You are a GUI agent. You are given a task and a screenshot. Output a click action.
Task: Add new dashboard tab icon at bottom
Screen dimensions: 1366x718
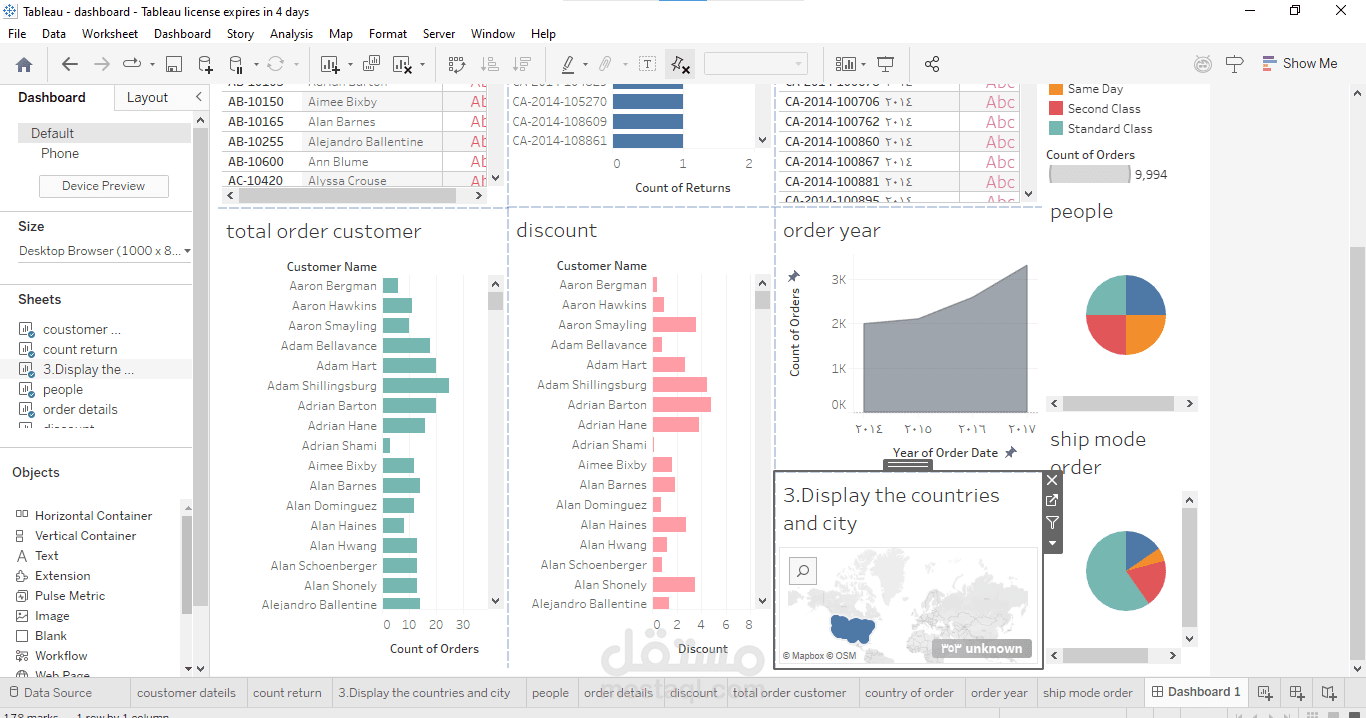(x=1296, y=692)
